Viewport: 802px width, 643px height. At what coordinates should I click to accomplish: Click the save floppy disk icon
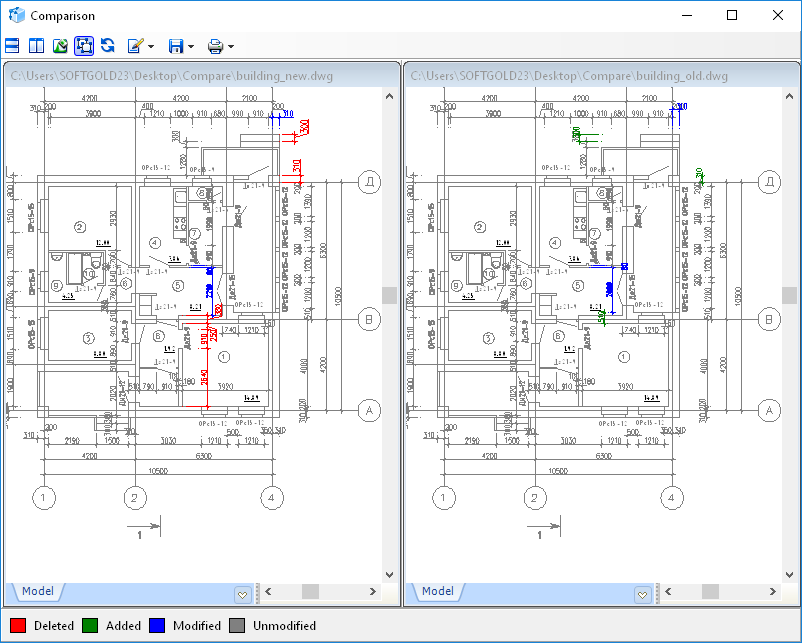click(x=176, y=46)
